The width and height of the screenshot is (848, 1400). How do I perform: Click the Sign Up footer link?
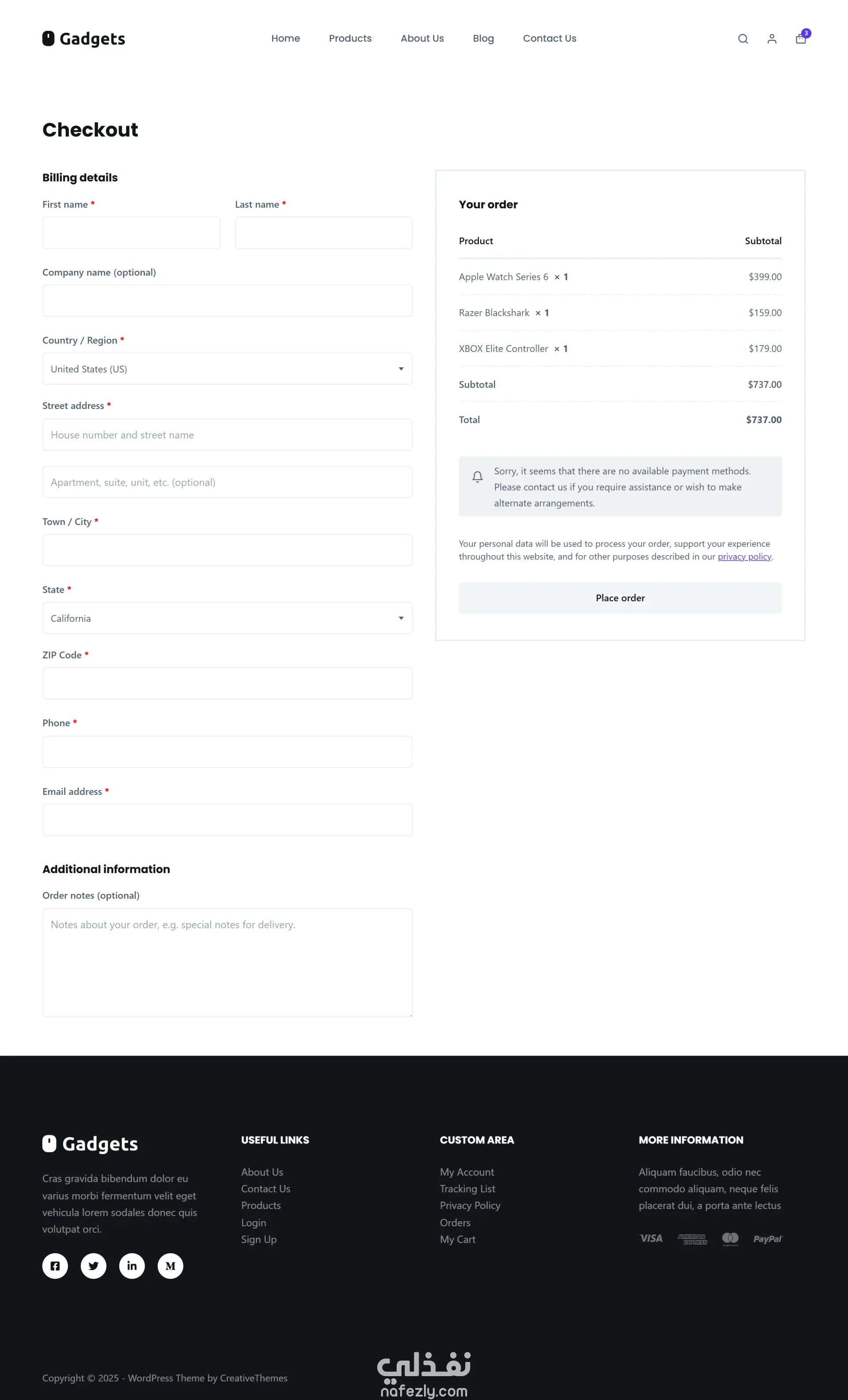click(x=259, y=1239)
